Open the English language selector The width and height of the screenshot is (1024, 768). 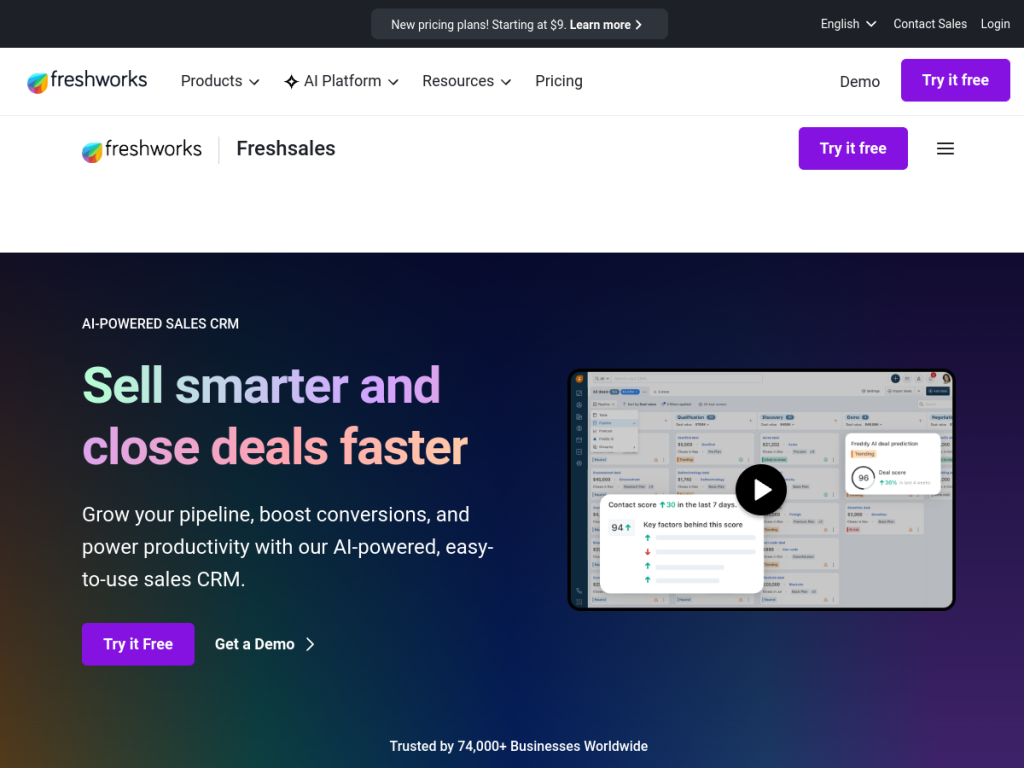848,24
